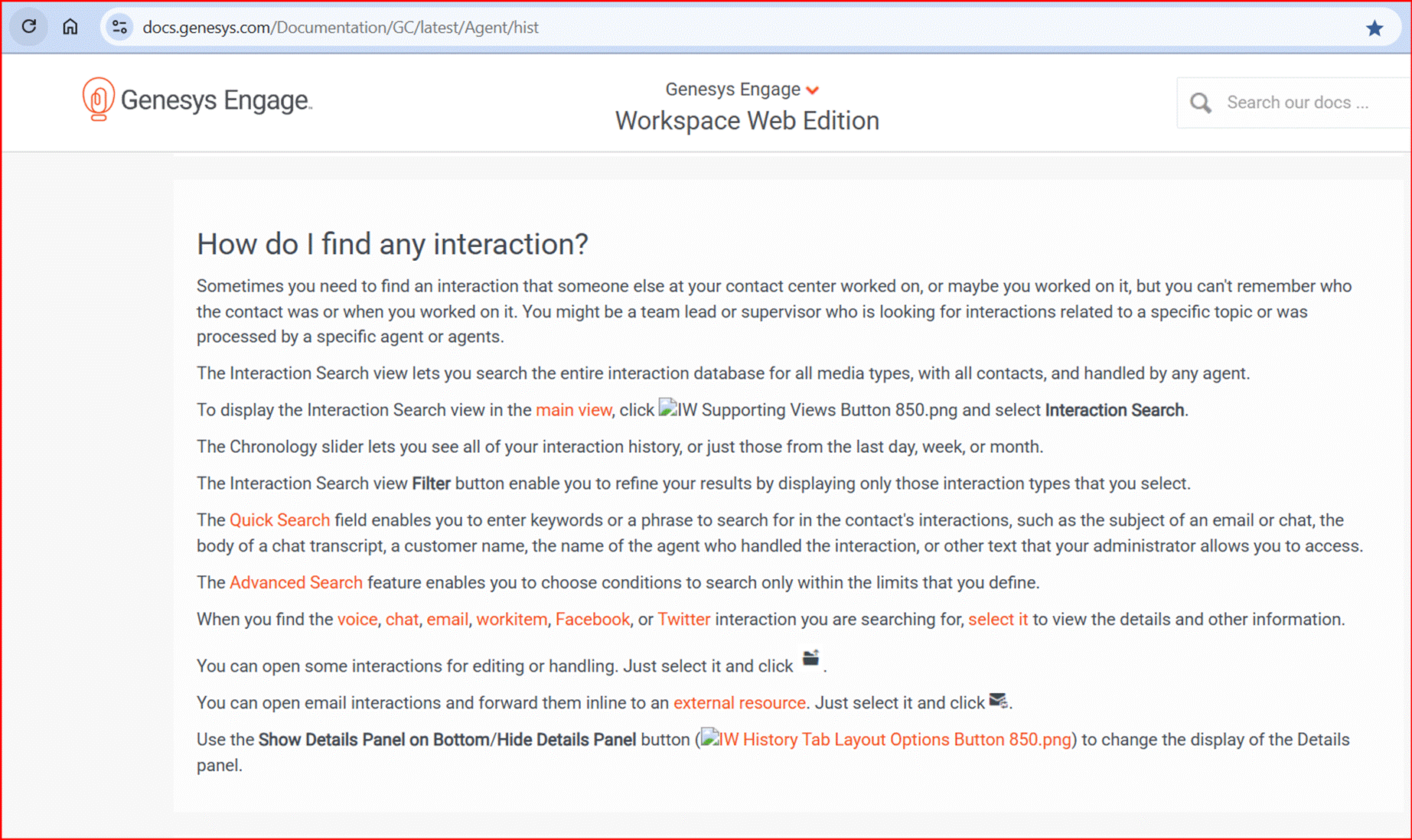Click the open interaction folder icon
The image size is (1412, 840).
click(x=811, y=658)
